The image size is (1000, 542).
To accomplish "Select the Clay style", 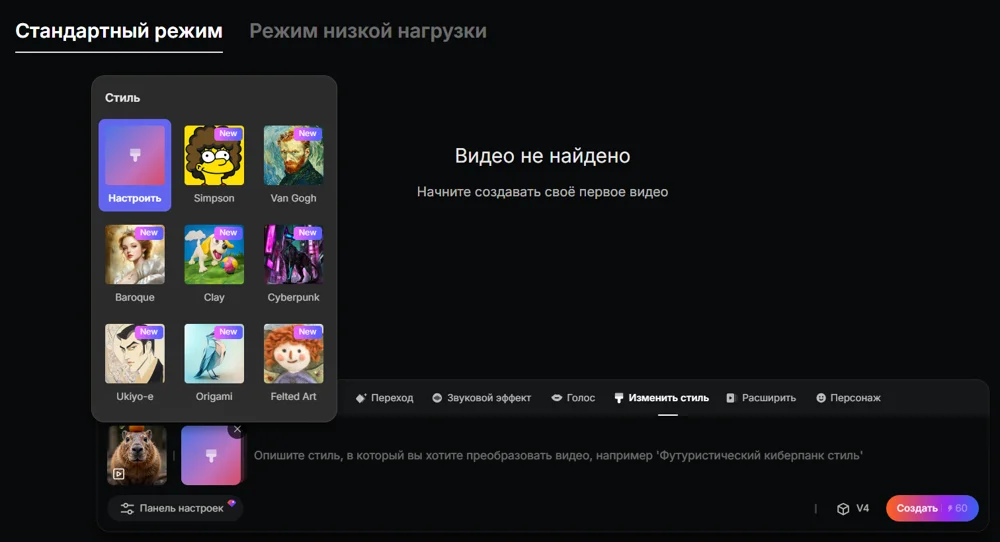I will click(214, 255).
